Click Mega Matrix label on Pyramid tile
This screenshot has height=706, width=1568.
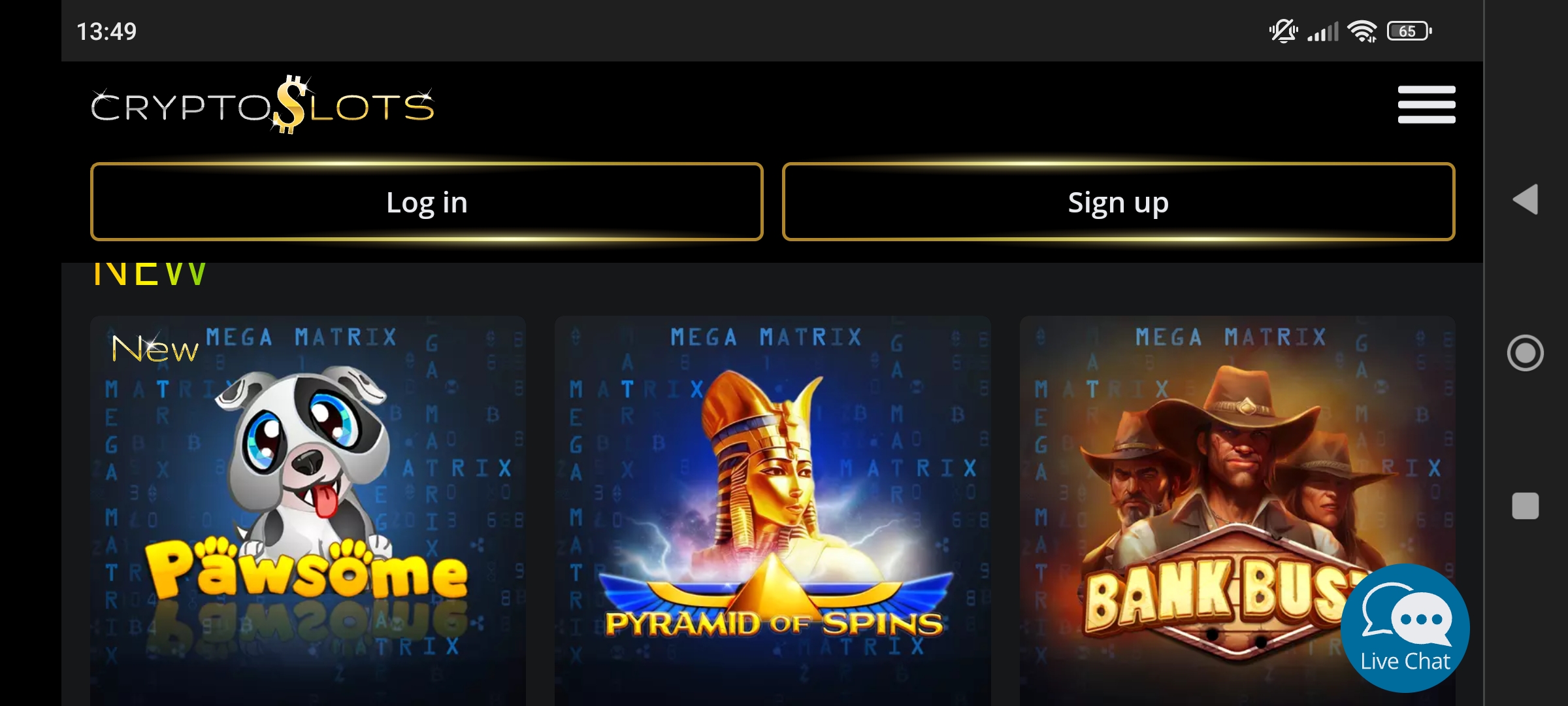tap(766, 337)
